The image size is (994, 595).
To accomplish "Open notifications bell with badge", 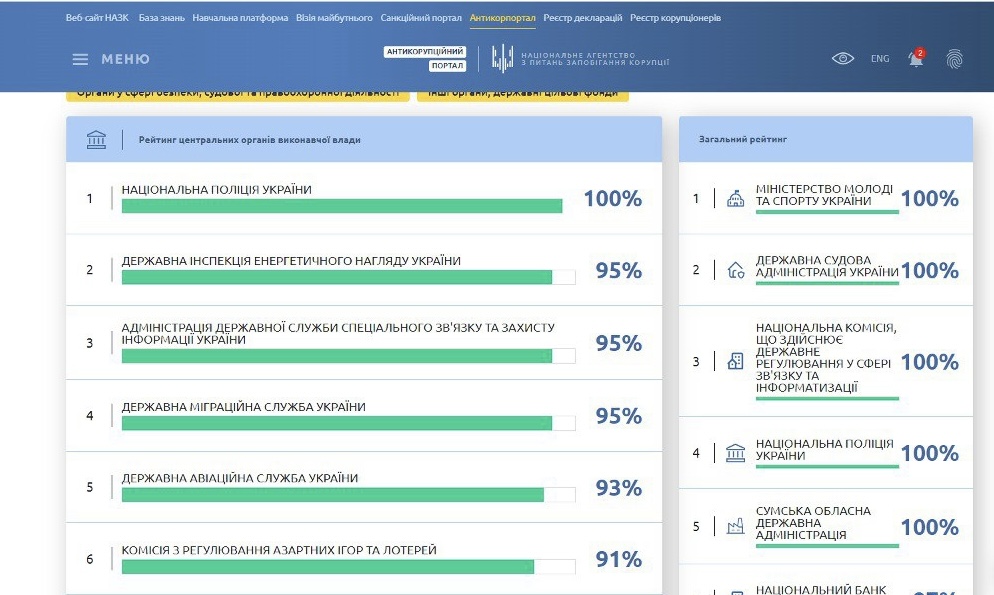I will 916,58.
